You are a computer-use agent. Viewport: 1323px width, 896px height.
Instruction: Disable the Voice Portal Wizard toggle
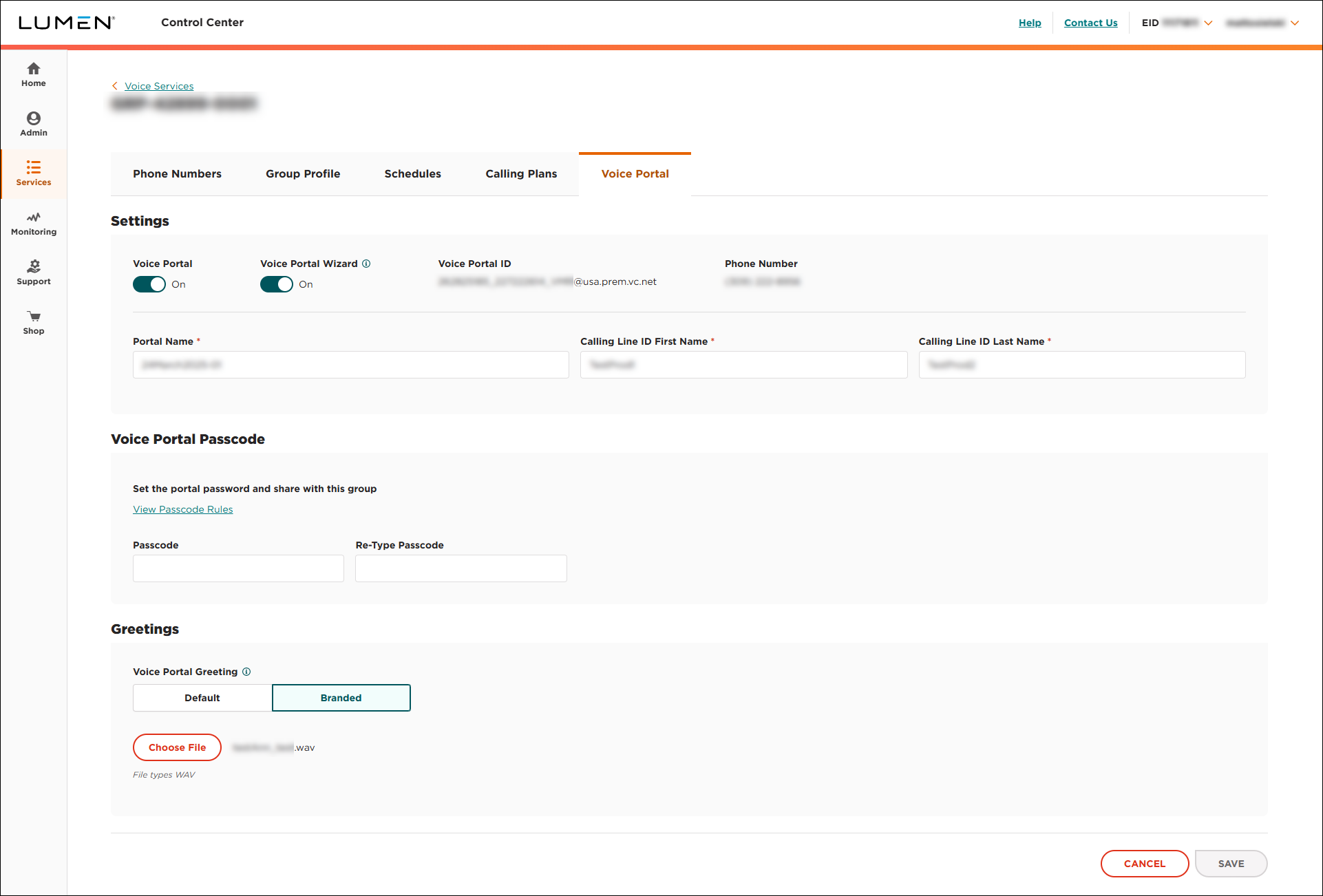276,284
